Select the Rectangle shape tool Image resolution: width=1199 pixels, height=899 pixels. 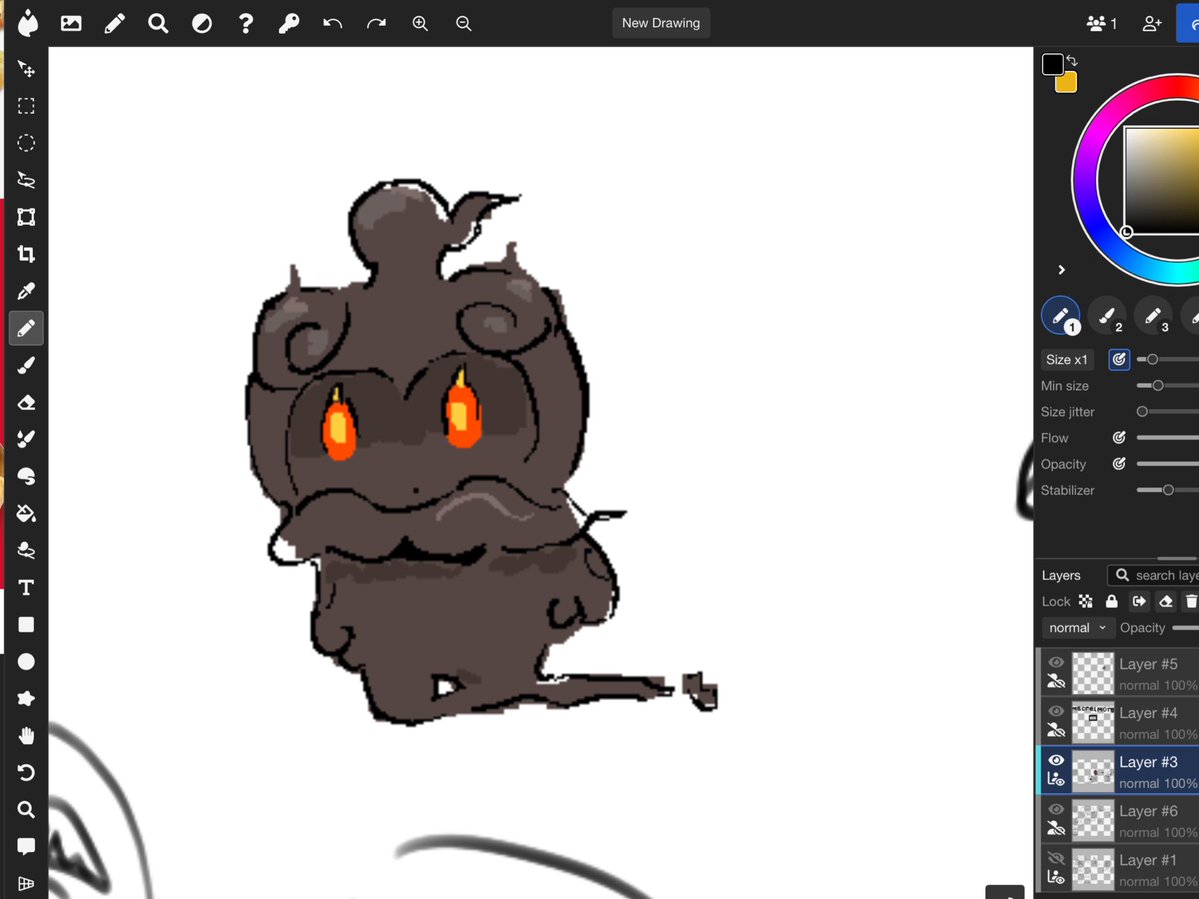[x=26, y=625]
